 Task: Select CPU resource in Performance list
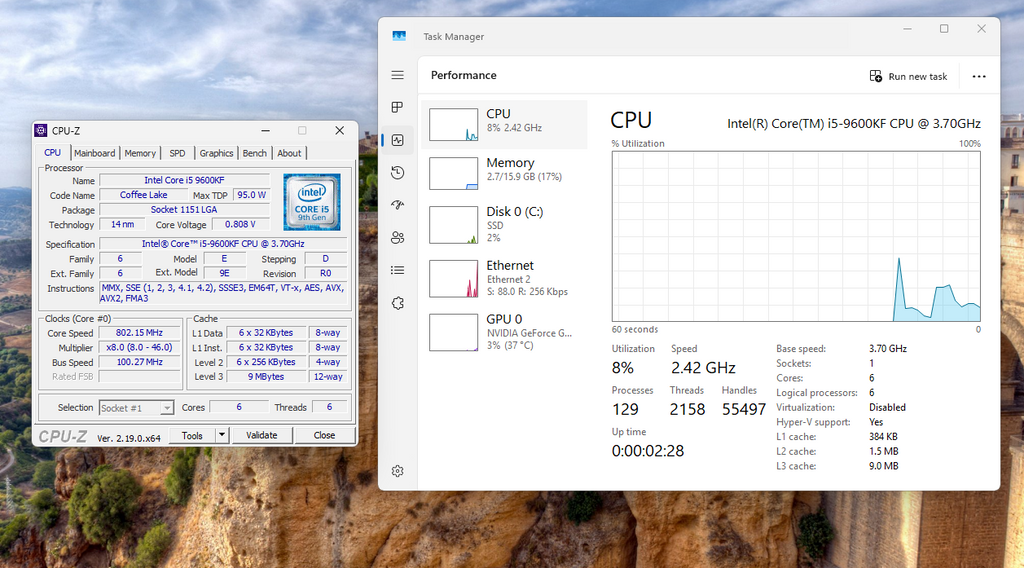pos(504,124)
